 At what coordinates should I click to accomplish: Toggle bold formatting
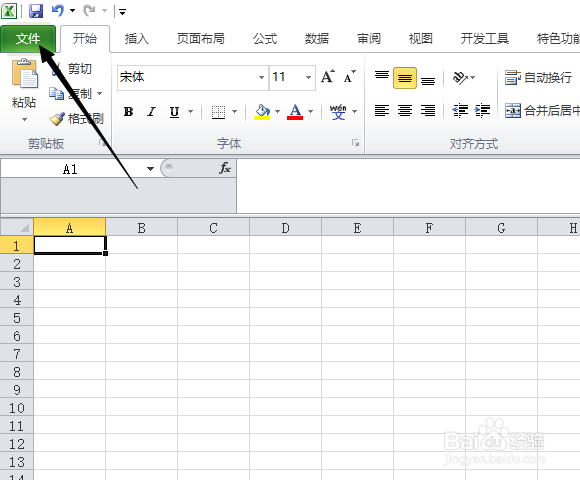point(128,112)
